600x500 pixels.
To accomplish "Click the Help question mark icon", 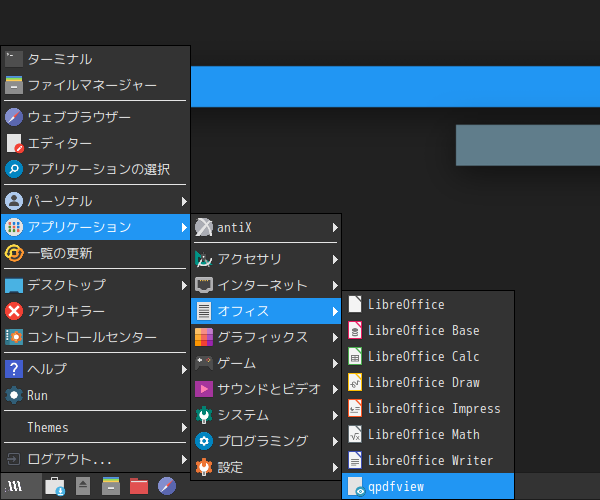I will (x=14, y=369).
